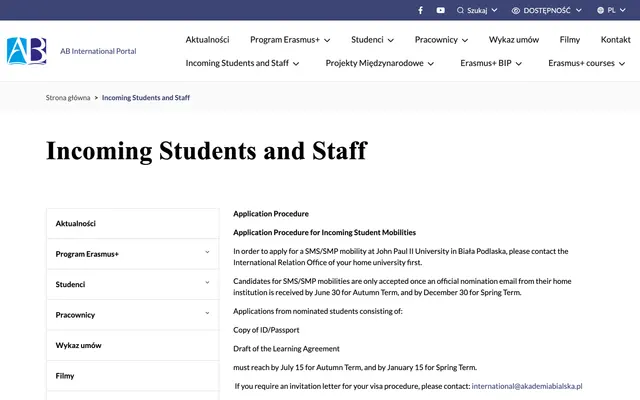This screenshot has width=640, height=400.
Task: Expand the Program Erasmus+ top menu
Action: pyautogui.click(x=290, y=40)
